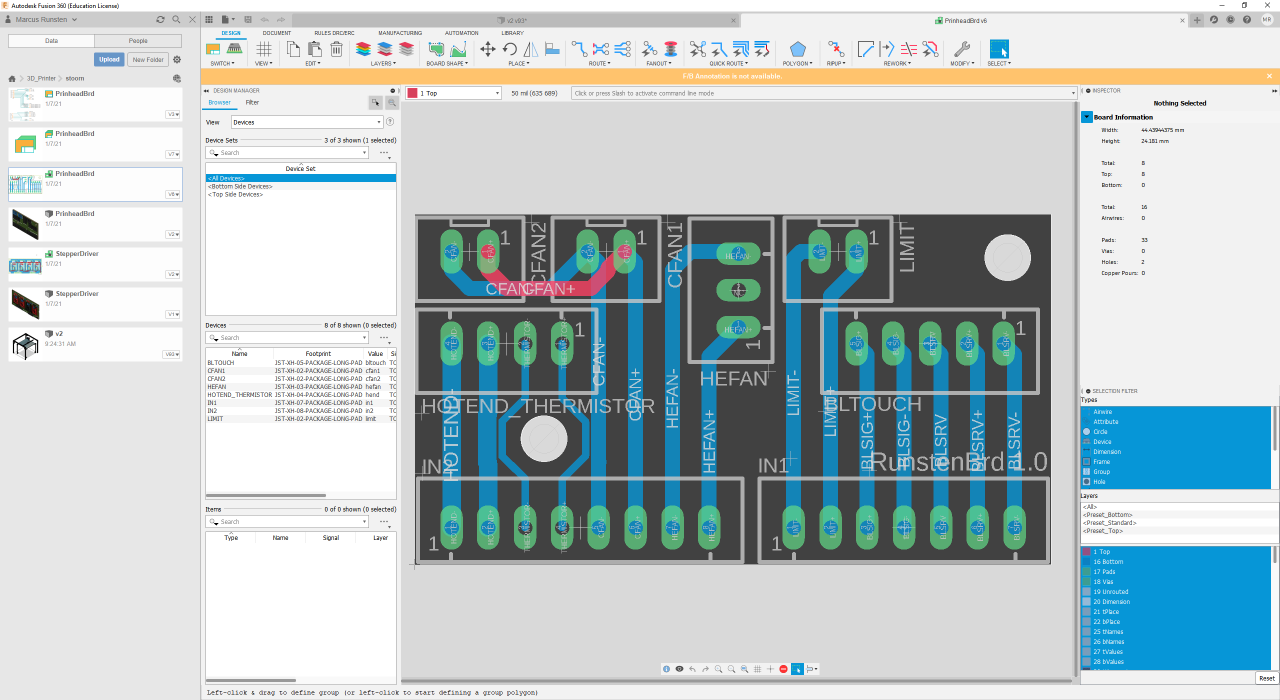
Task: Open the layer selector dropdown showing 1 Top
Action: click(453, 93)
